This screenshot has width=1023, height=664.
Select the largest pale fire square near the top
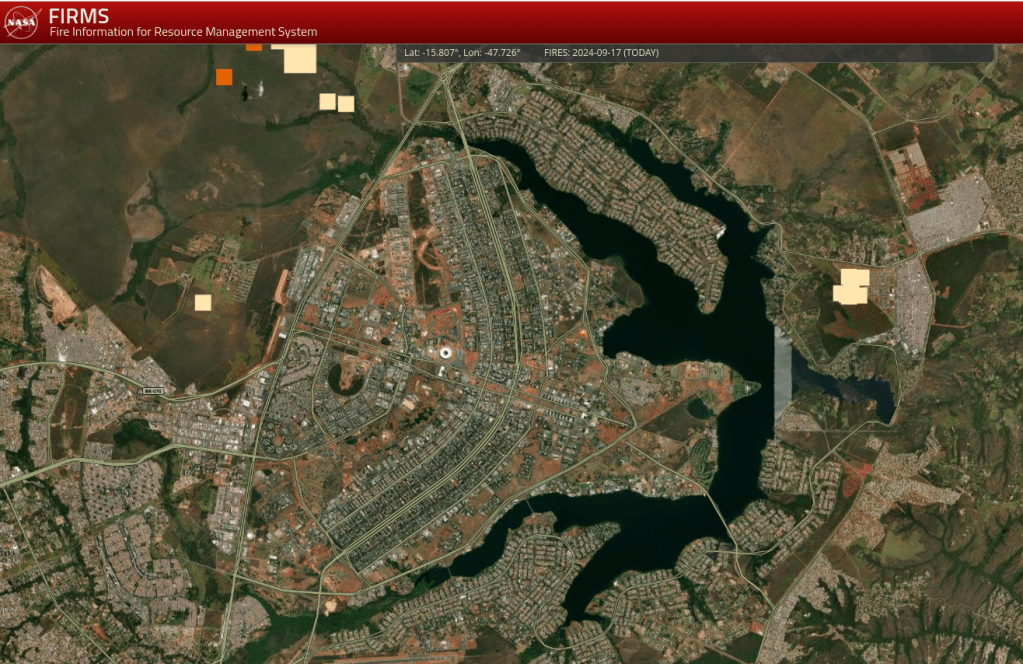[299, 59]
